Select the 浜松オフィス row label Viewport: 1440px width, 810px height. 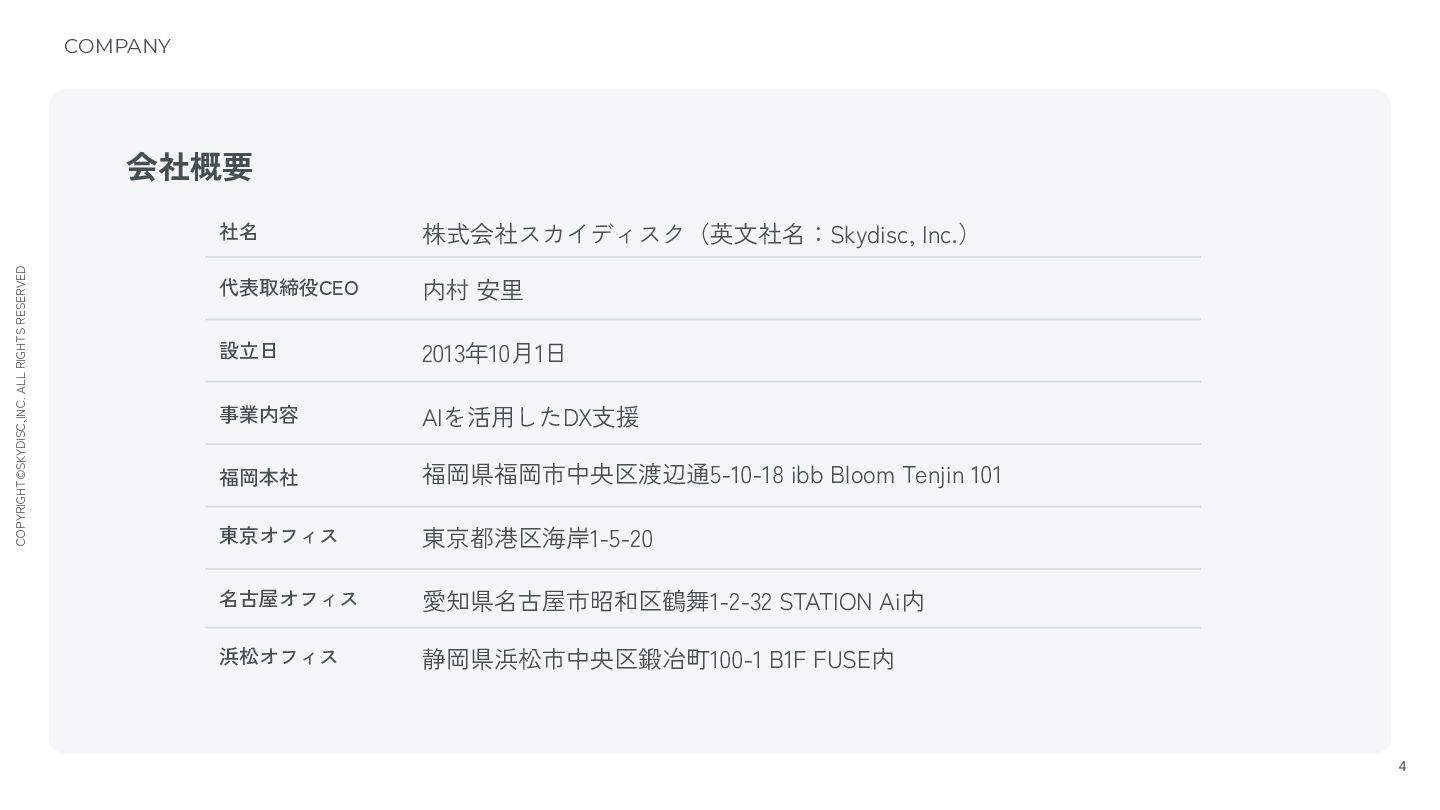278,657
